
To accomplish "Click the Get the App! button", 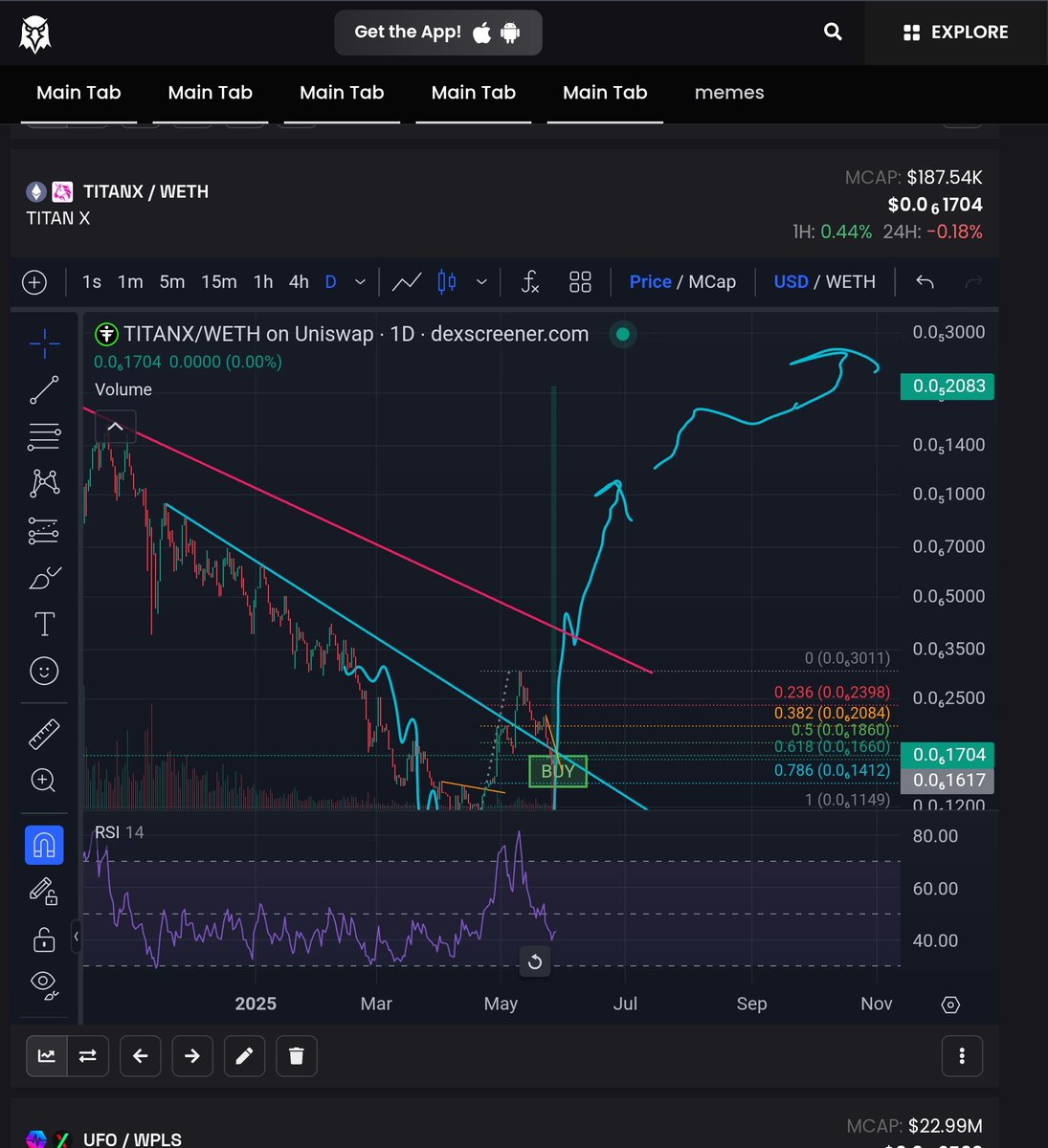I will pyautogui.click(x=437, y=32).
